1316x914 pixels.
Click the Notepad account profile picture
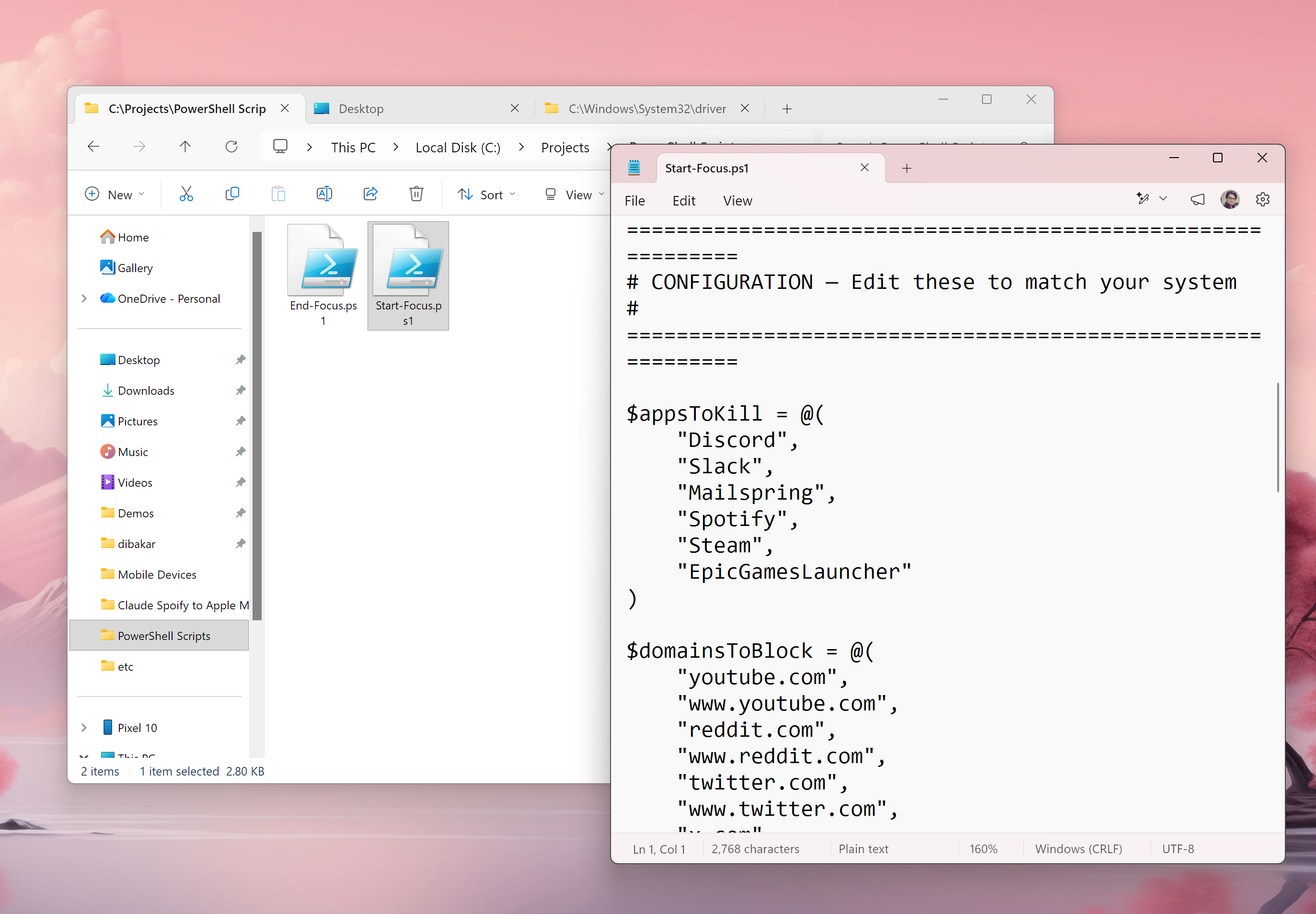1230,199
